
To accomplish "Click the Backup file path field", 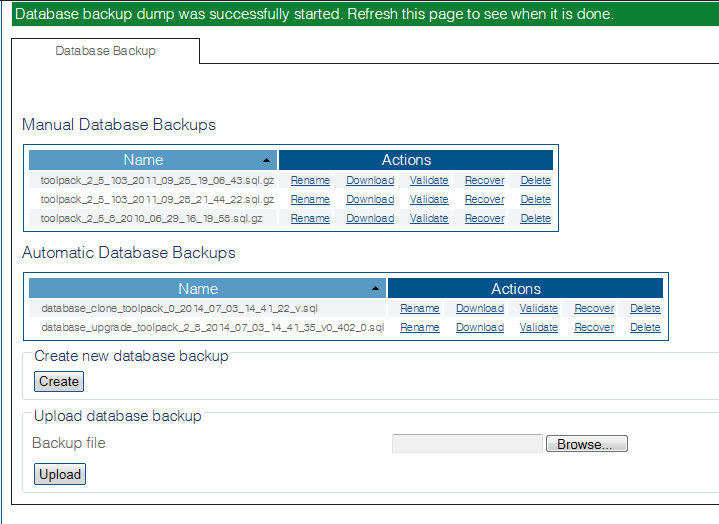I will click(x=467, y=444).
